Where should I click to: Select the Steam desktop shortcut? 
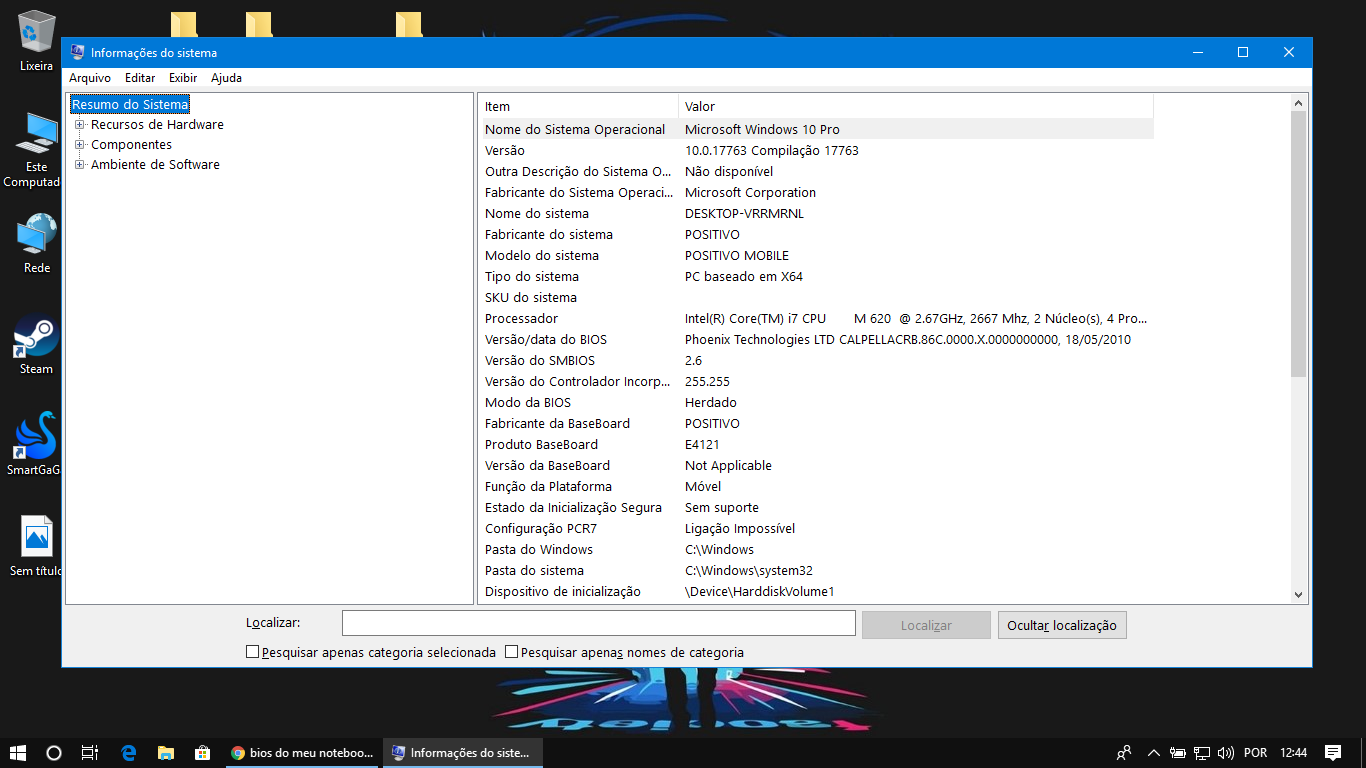(x=36, y=345)
